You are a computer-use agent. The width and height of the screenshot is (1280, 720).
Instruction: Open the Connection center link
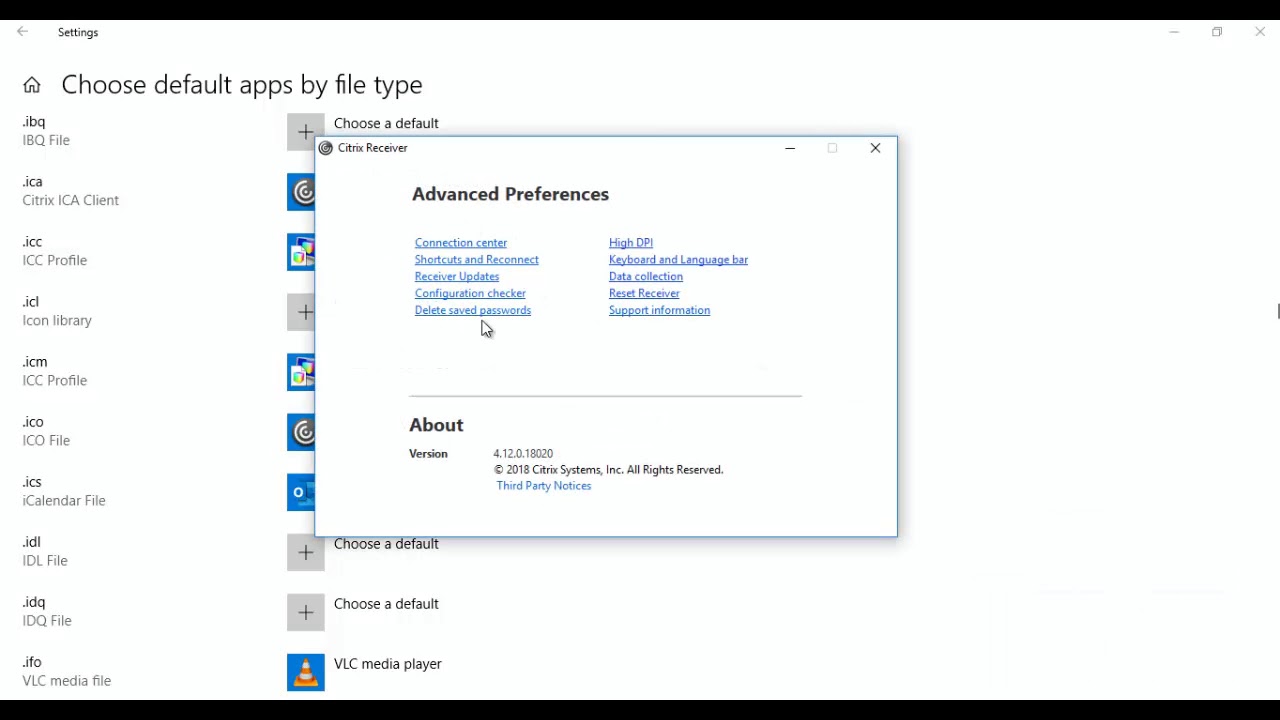click(x=461, y=243)
